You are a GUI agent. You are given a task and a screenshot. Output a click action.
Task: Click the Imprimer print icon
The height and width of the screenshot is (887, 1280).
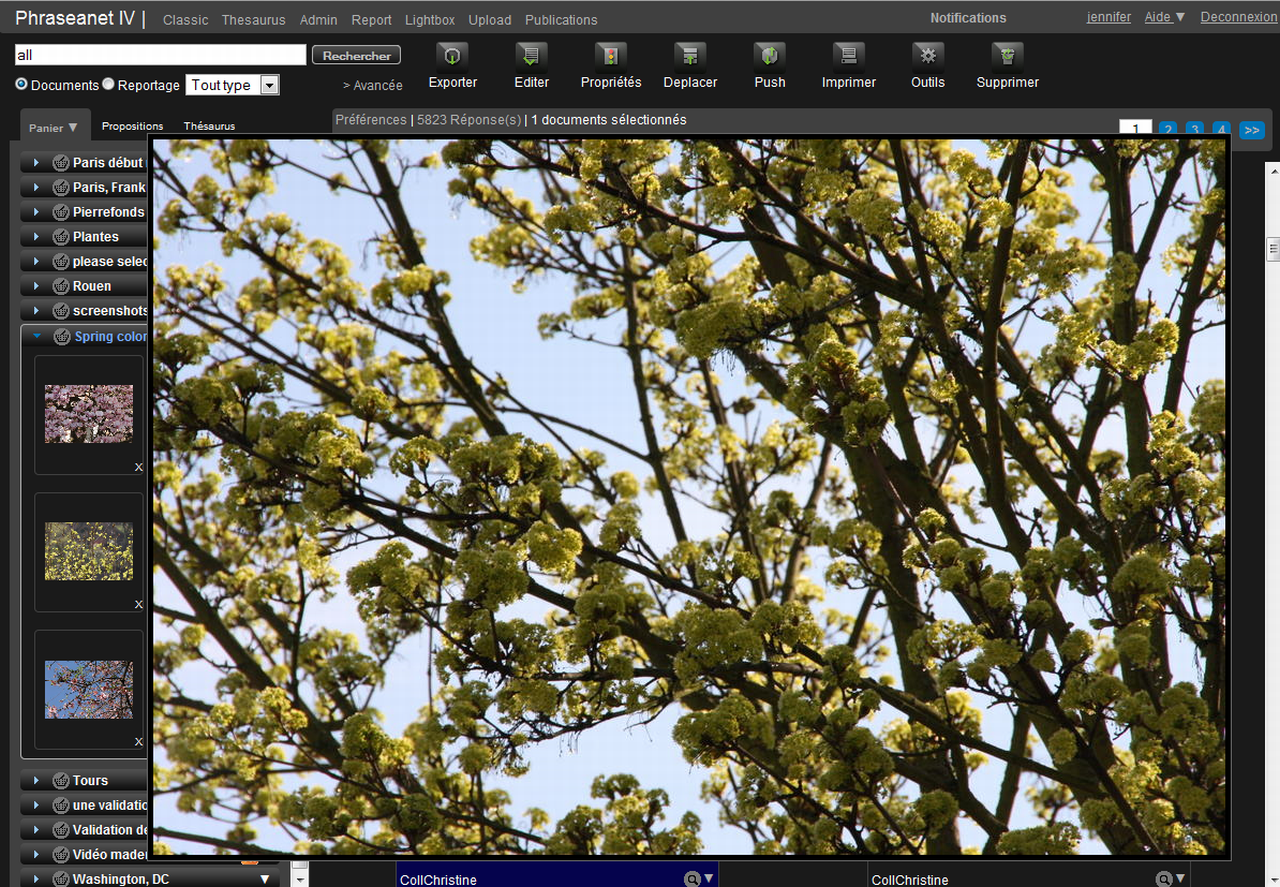click(x=848, y=56)
